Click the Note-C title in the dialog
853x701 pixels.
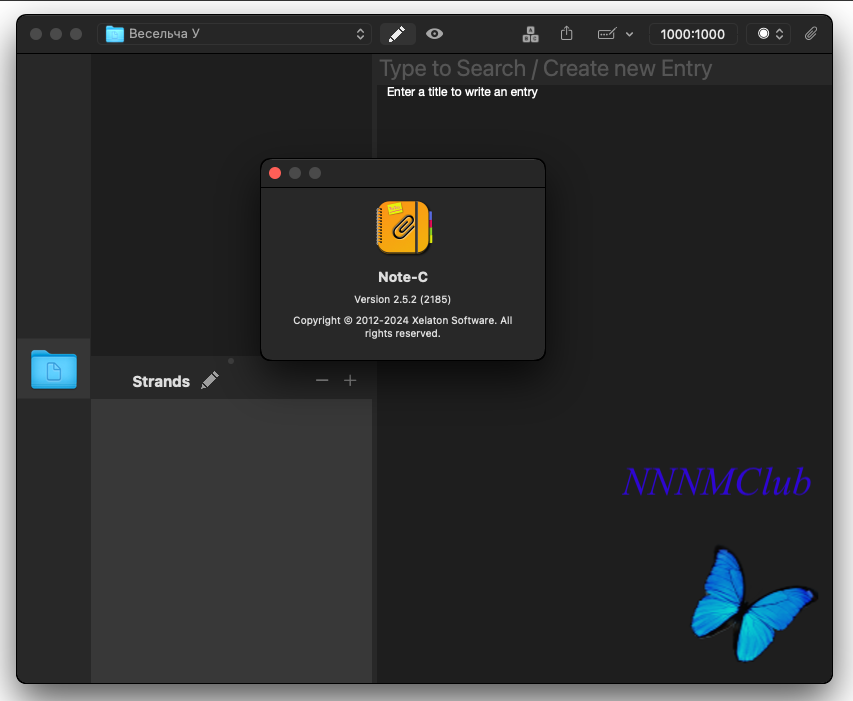pos(403,277)
